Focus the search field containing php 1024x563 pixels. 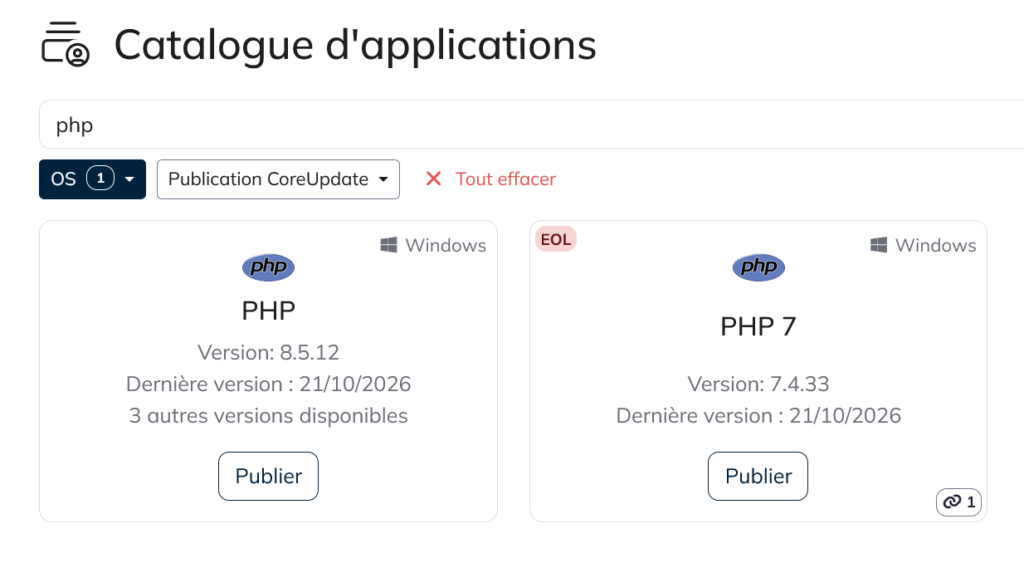[x=532, y=124]
